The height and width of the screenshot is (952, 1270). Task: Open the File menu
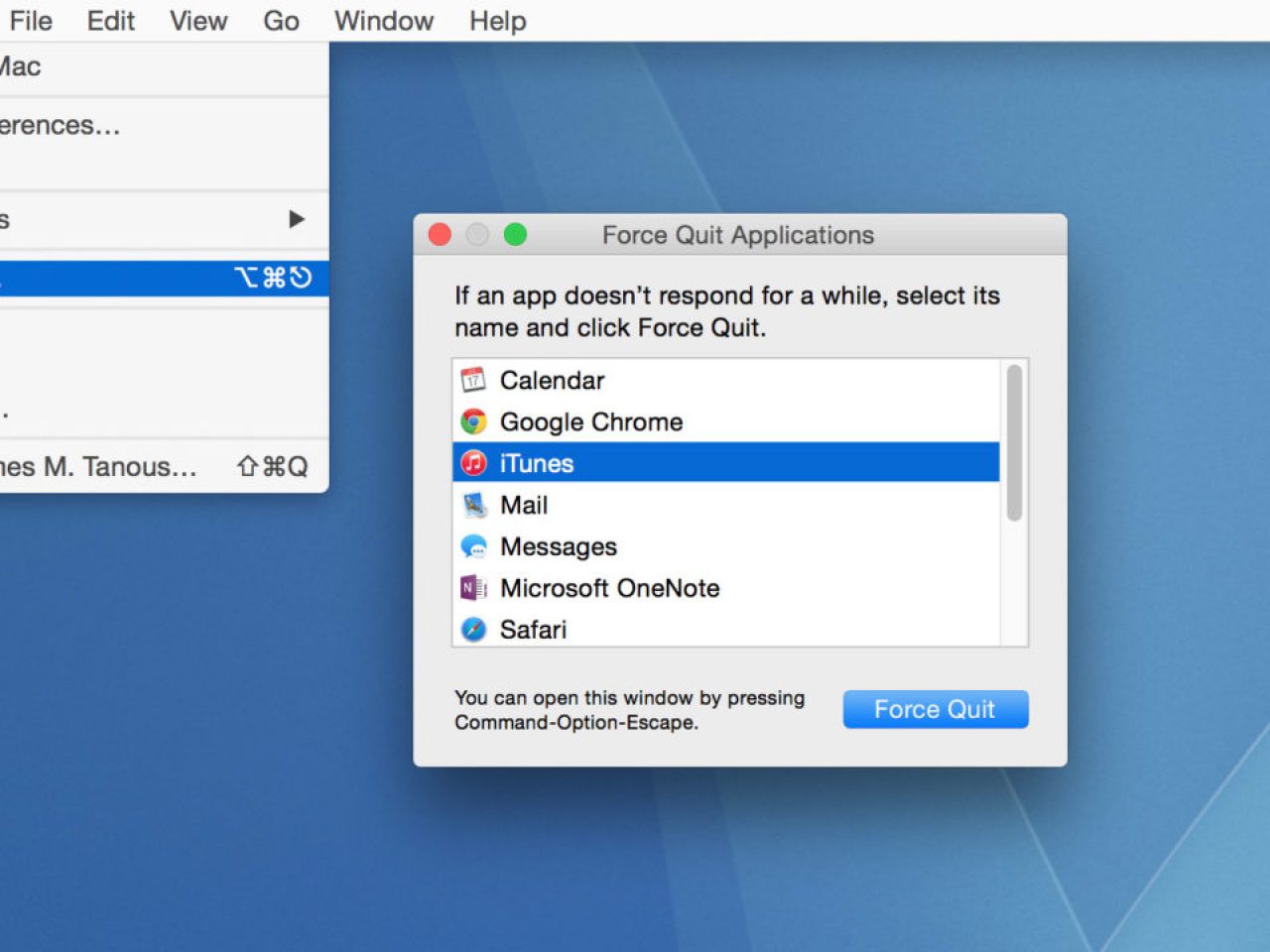pos(31,21)
